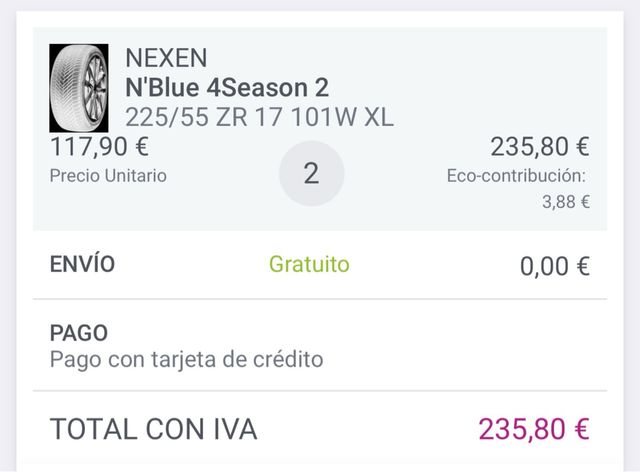Click the product line total 235,80 € in the tire card
The height and width of the screenshot is (472, 640).
[x=539, y=147]
